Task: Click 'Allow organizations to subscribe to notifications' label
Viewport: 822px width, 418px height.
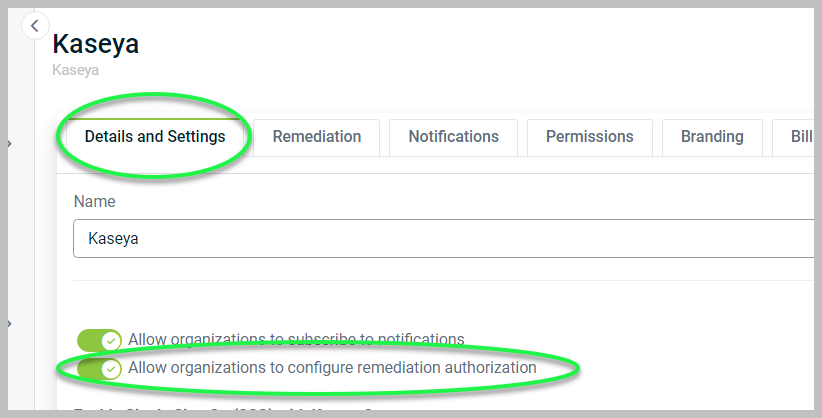Action: coord(296,339)
